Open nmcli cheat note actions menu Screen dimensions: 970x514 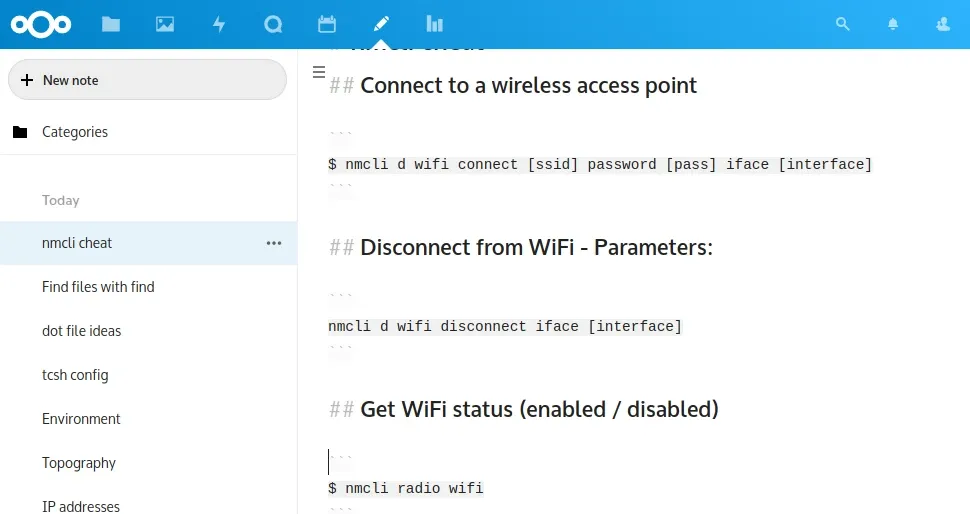274,243
